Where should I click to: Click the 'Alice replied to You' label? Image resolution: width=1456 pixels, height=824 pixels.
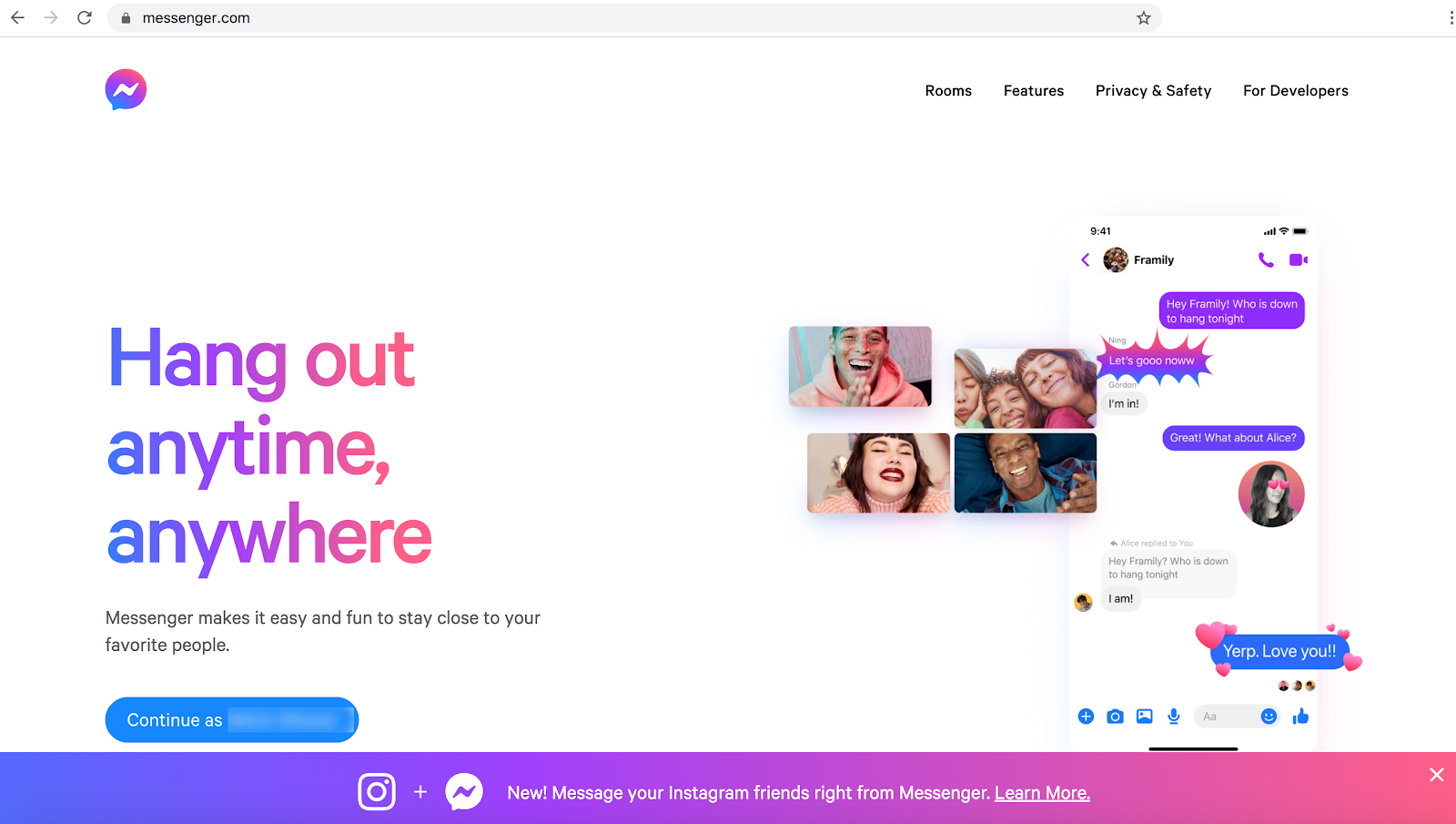point(1152,544)
